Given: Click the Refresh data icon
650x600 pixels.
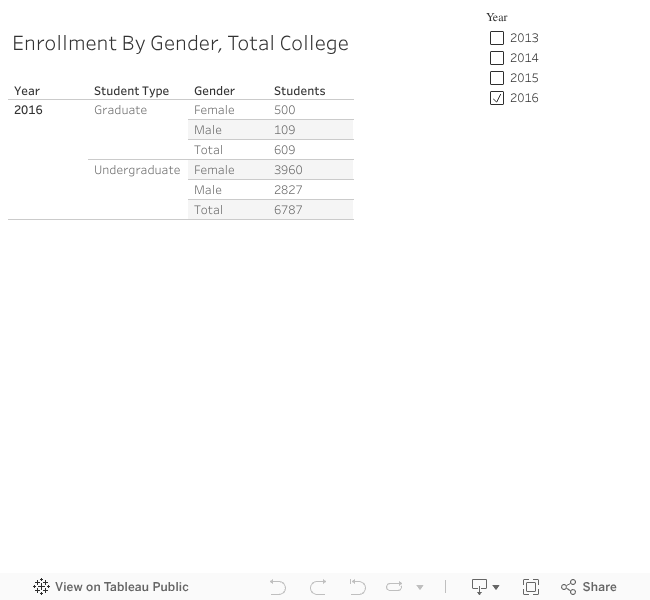Looking at the screenshot, I should point(394,587).
